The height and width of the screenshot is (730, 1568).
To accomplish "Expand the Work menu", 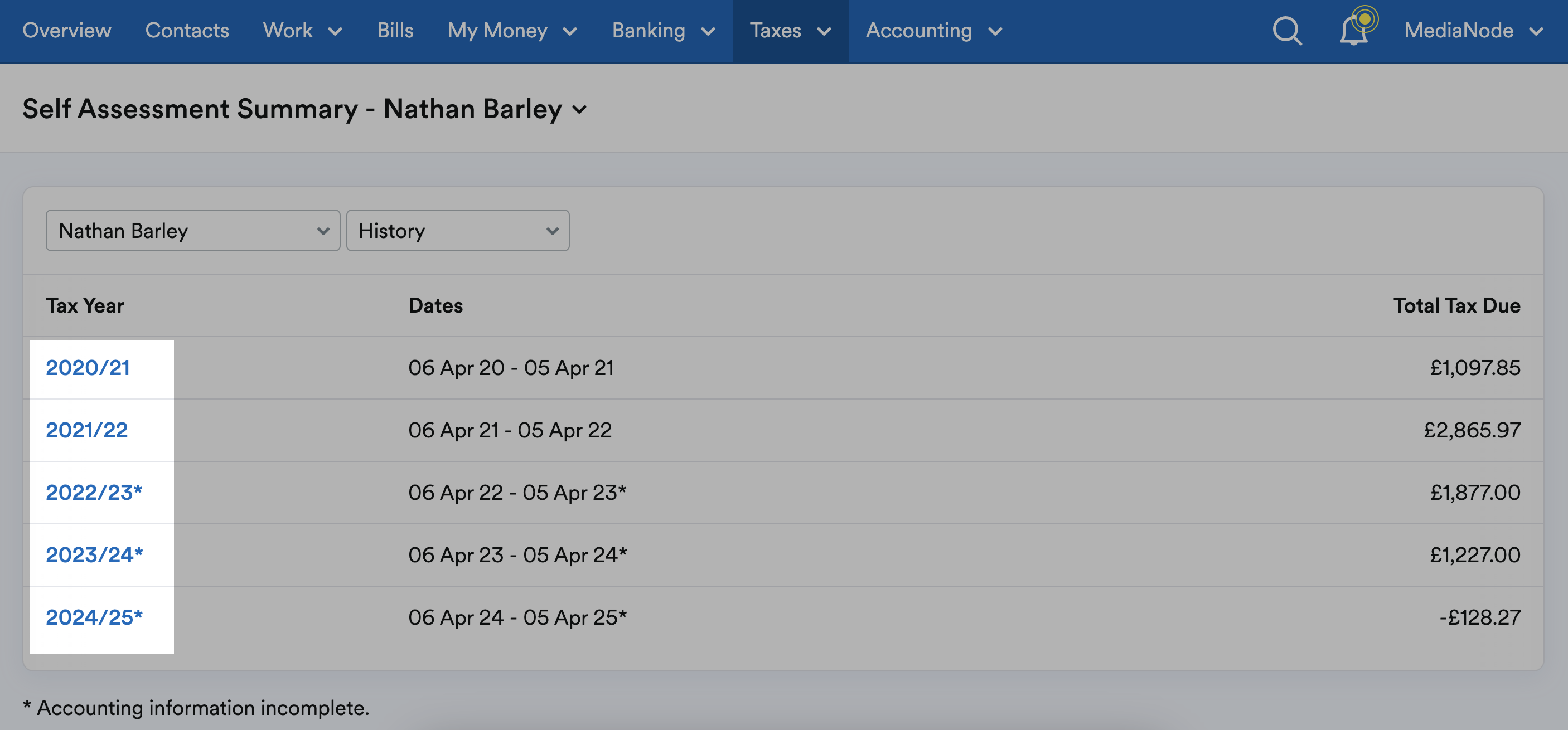I will click(303, 31).
